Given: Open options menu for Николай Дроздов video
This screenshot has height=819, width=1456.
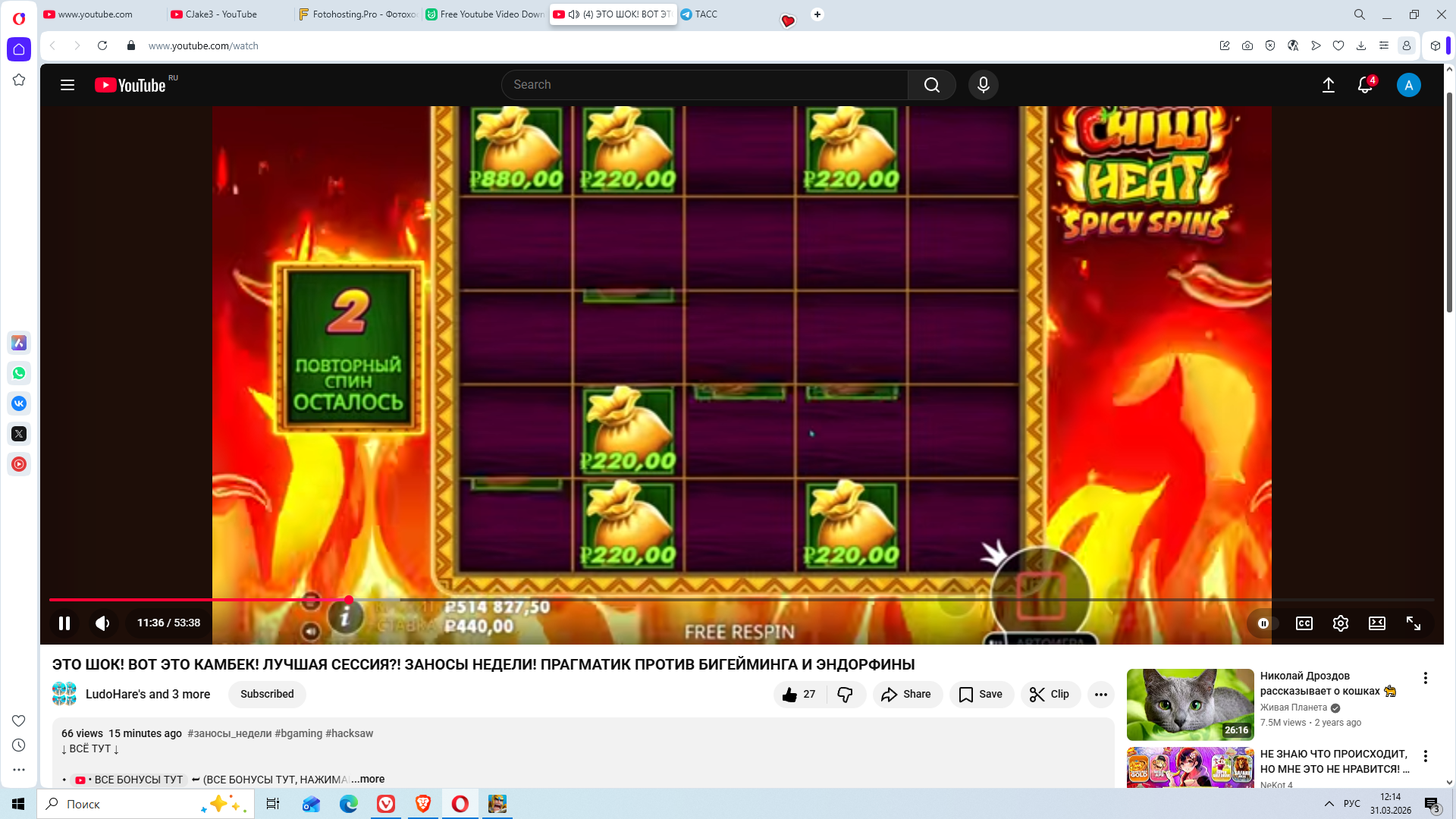Looking at the screenshot, I should tap(1425, 678).
